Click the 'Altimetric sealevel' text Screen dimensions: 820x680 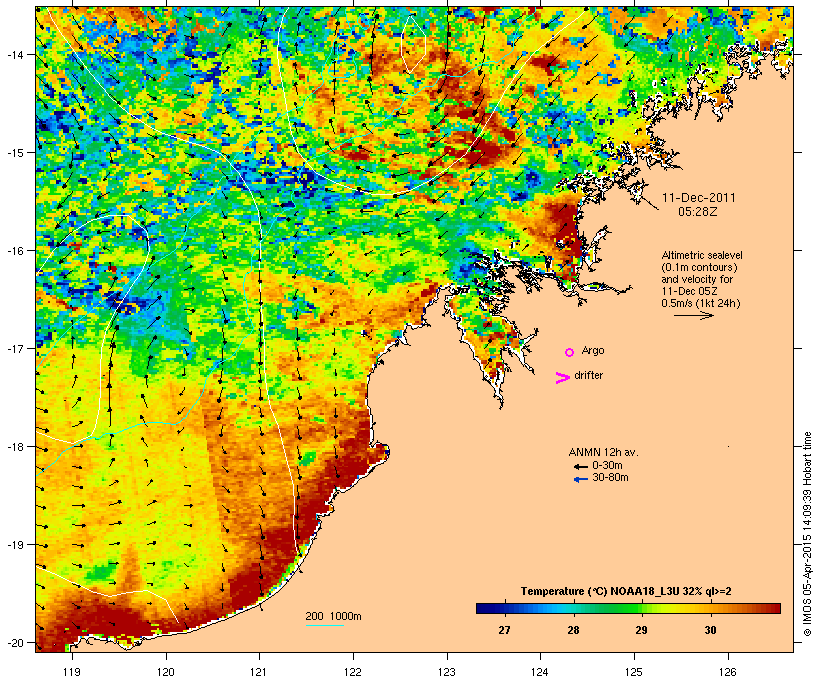[702, 255]
